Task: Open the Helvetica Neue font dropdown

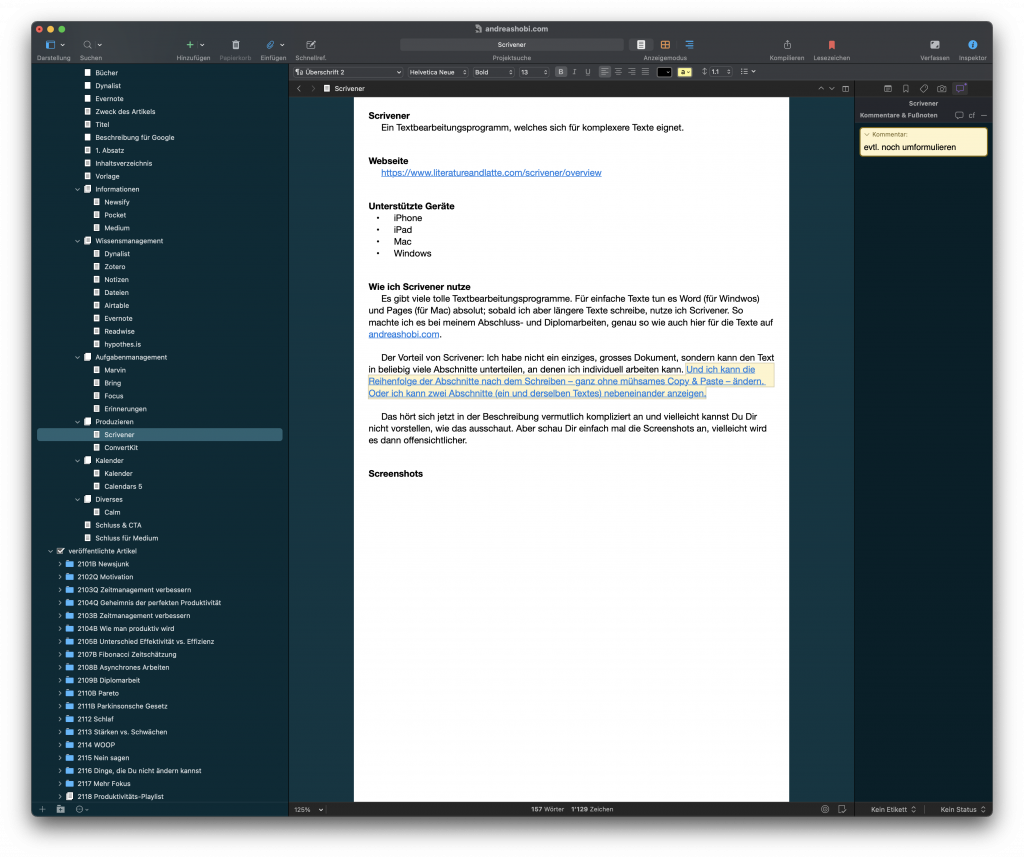Action: coord(438,72)
